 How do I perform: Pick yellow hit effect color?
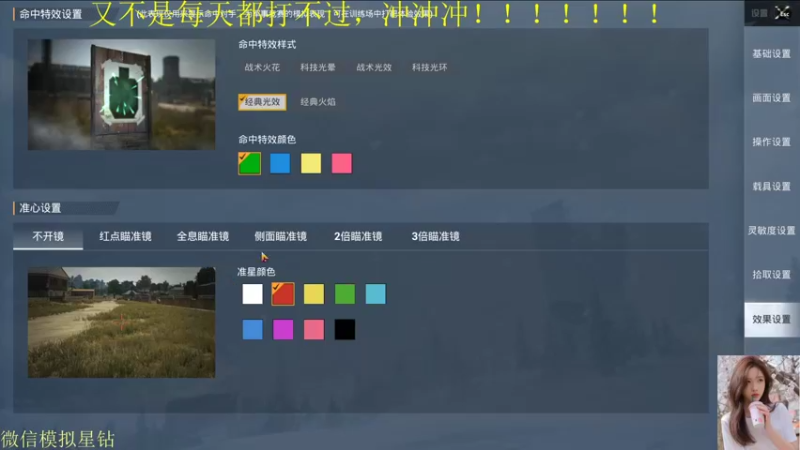tap(311, 164)
